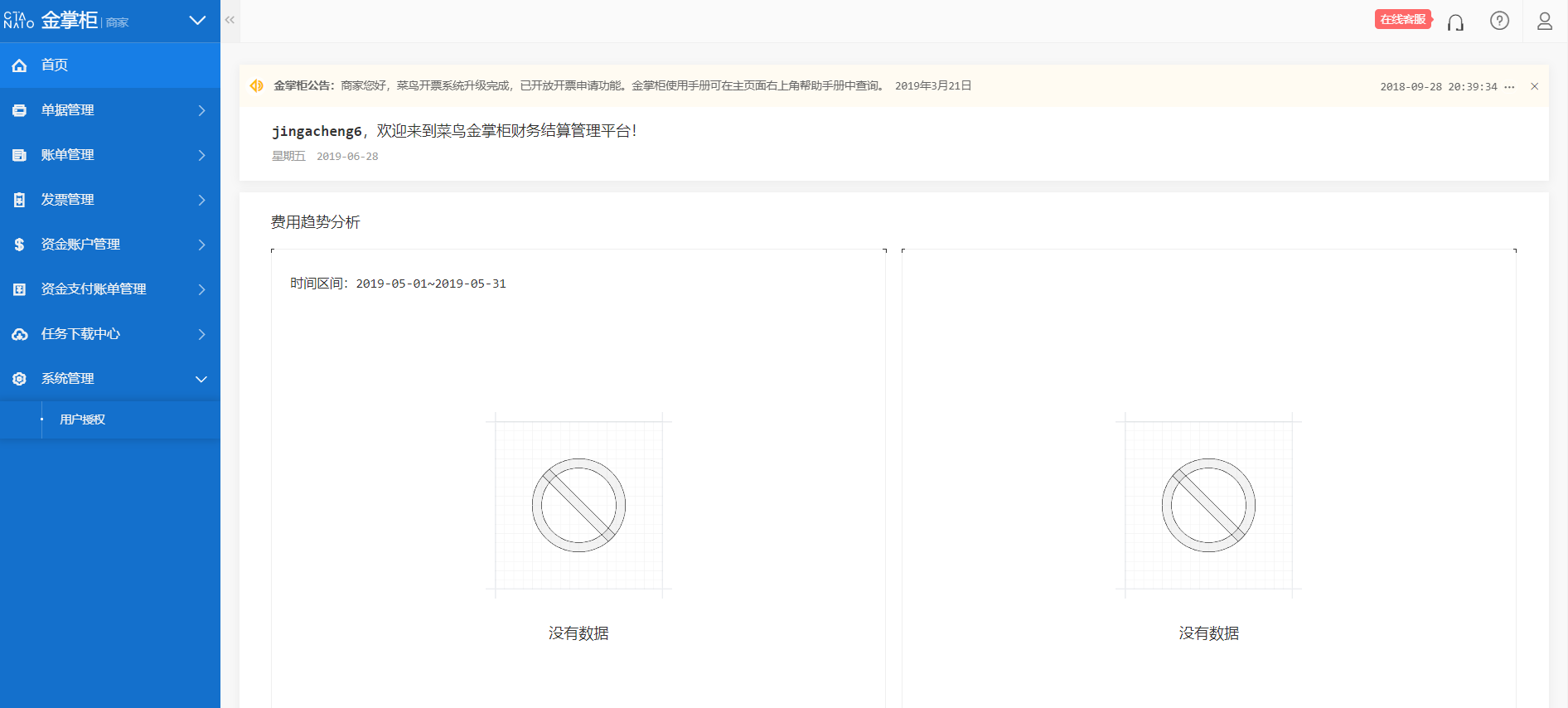
Task: Open the 金掌柜 top dropdown arrow
Action: (197, 21)
